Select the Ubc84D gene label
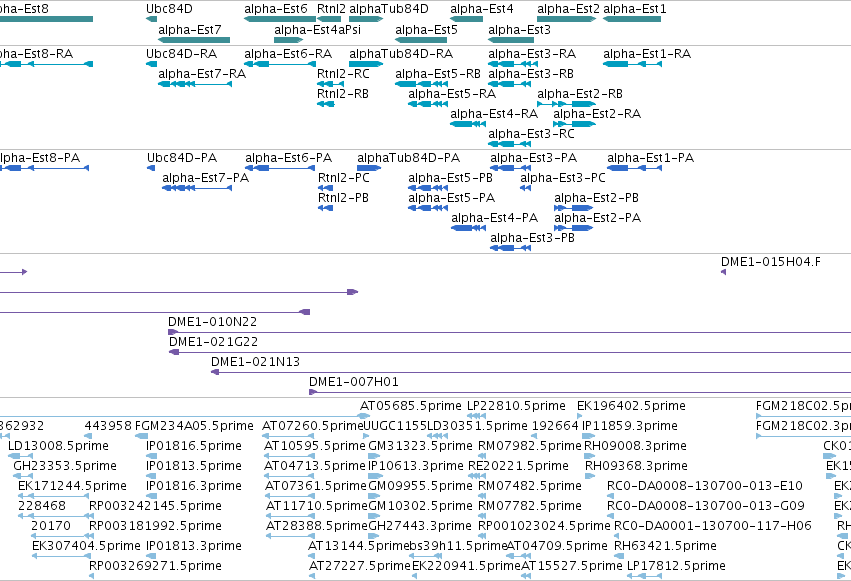This screenshot has width=851, height=581. click(169, 9)
